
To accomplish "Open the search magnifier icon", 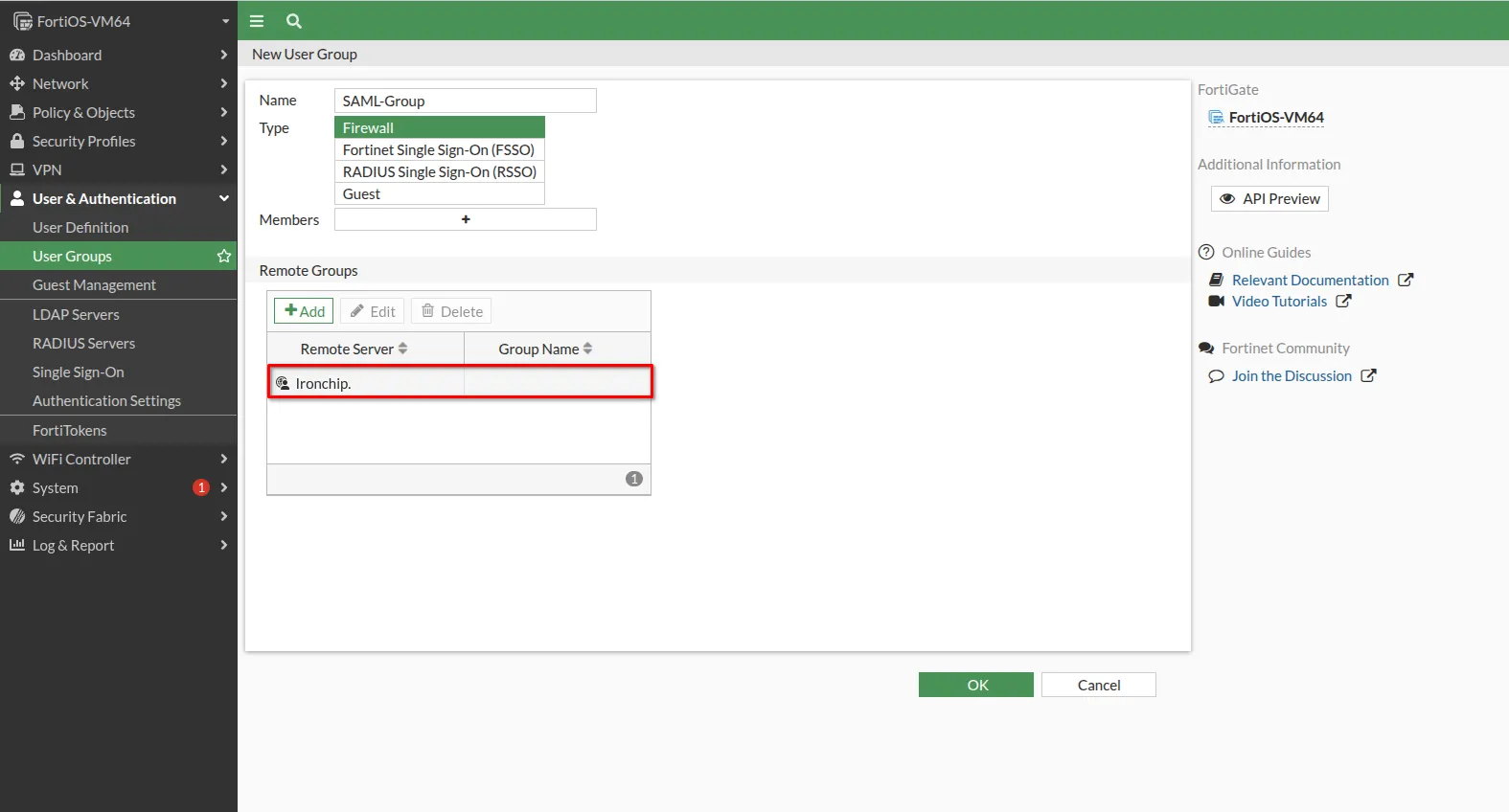I will click(x=294, y=21).
